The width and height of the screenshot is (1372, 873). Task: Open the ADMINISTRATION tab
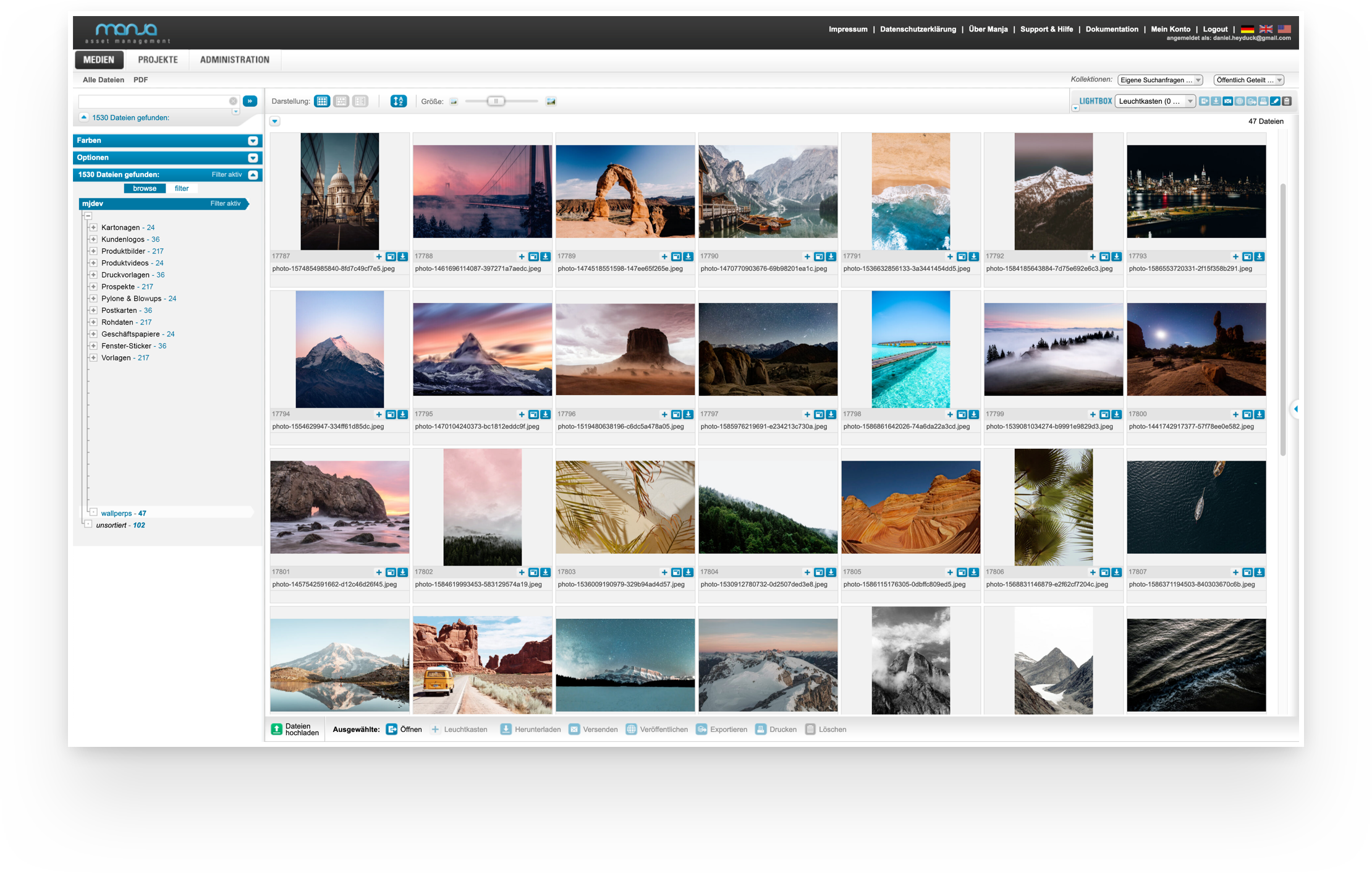[234, 60]
